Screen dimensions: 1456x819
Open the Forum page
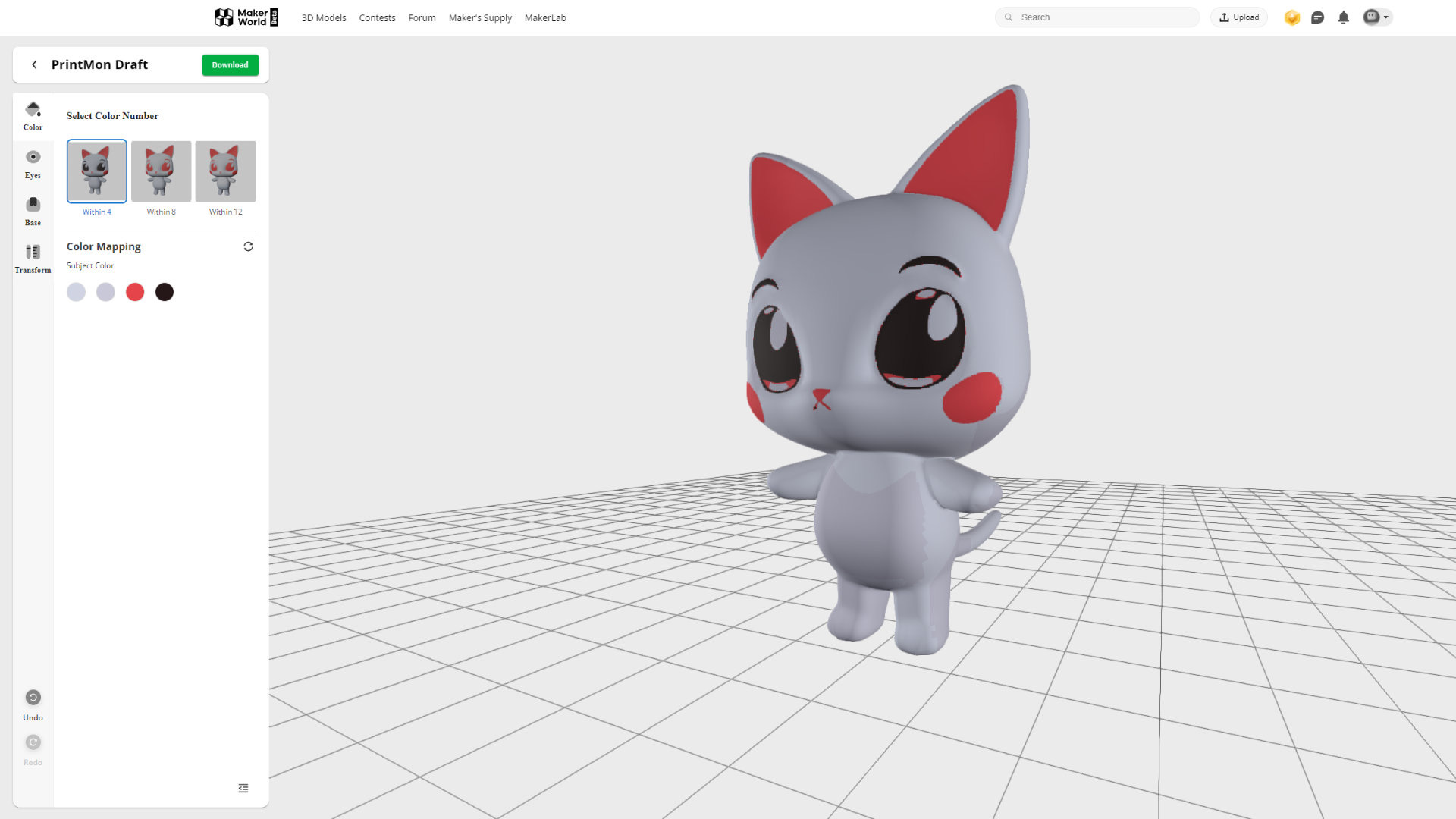(x=422, y=18)
